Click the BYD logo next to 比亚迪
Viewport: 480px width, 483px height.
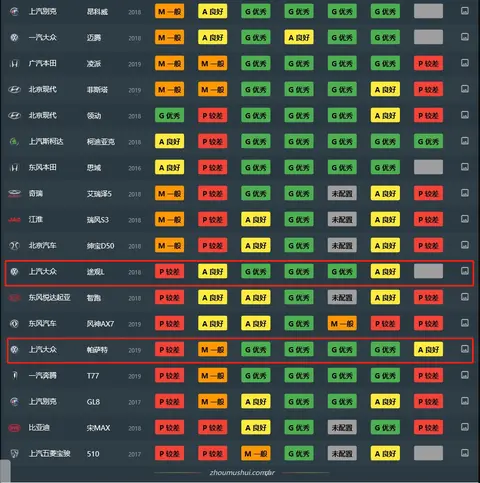coord(14,428)
